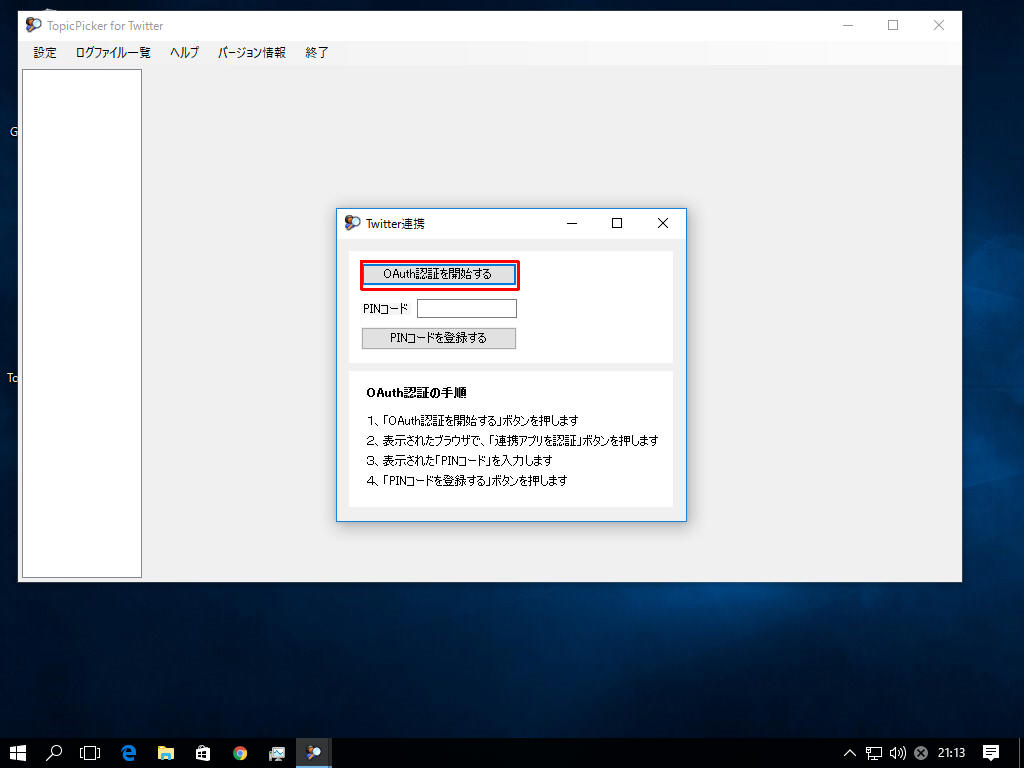The height and width of the screenshot is (768, 1024).
Task: Click instruction step 4 about PINコードを登録する
Action: (467, 481)
